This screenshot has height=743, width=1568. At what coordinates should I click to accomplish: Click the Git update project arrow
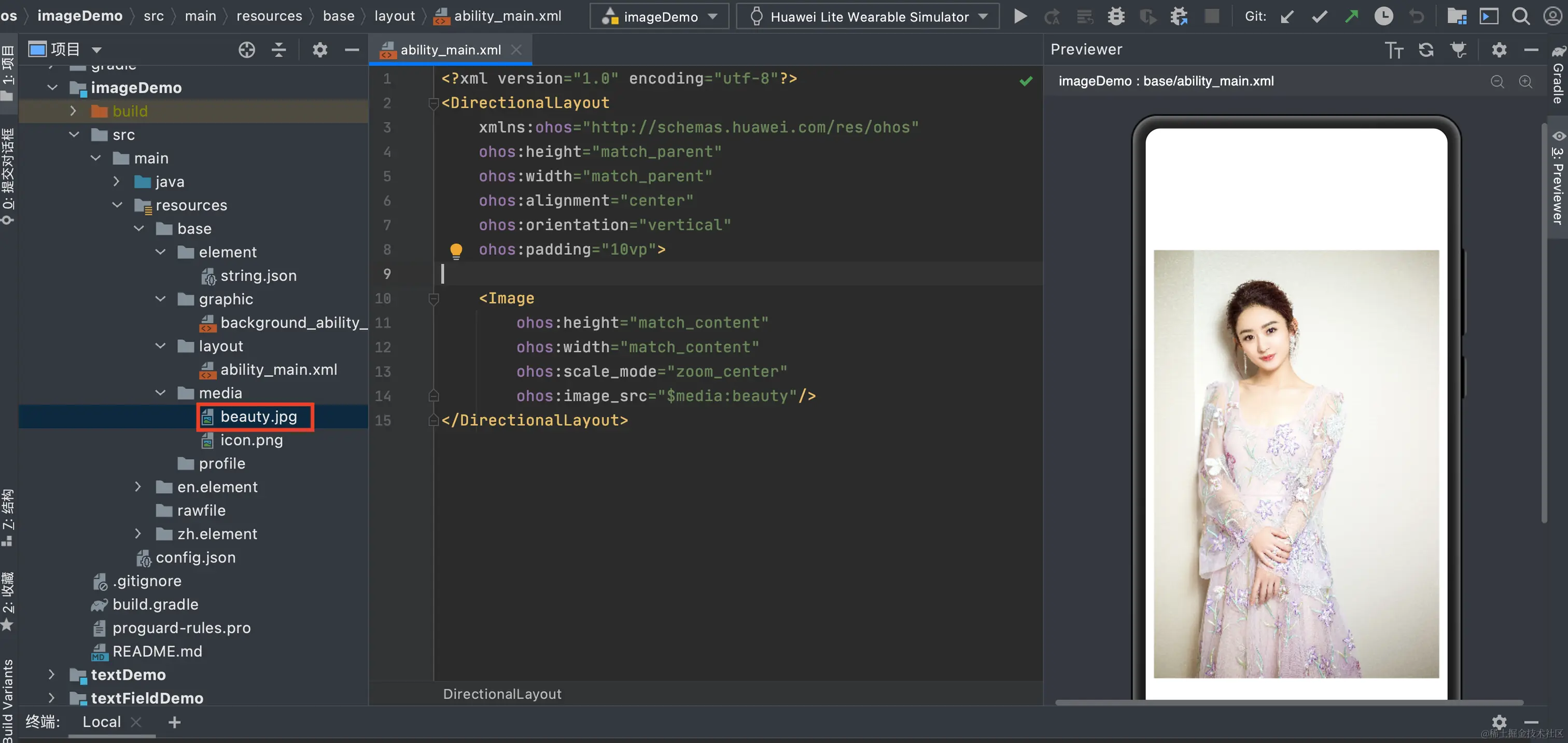(x=1287, y=17)
